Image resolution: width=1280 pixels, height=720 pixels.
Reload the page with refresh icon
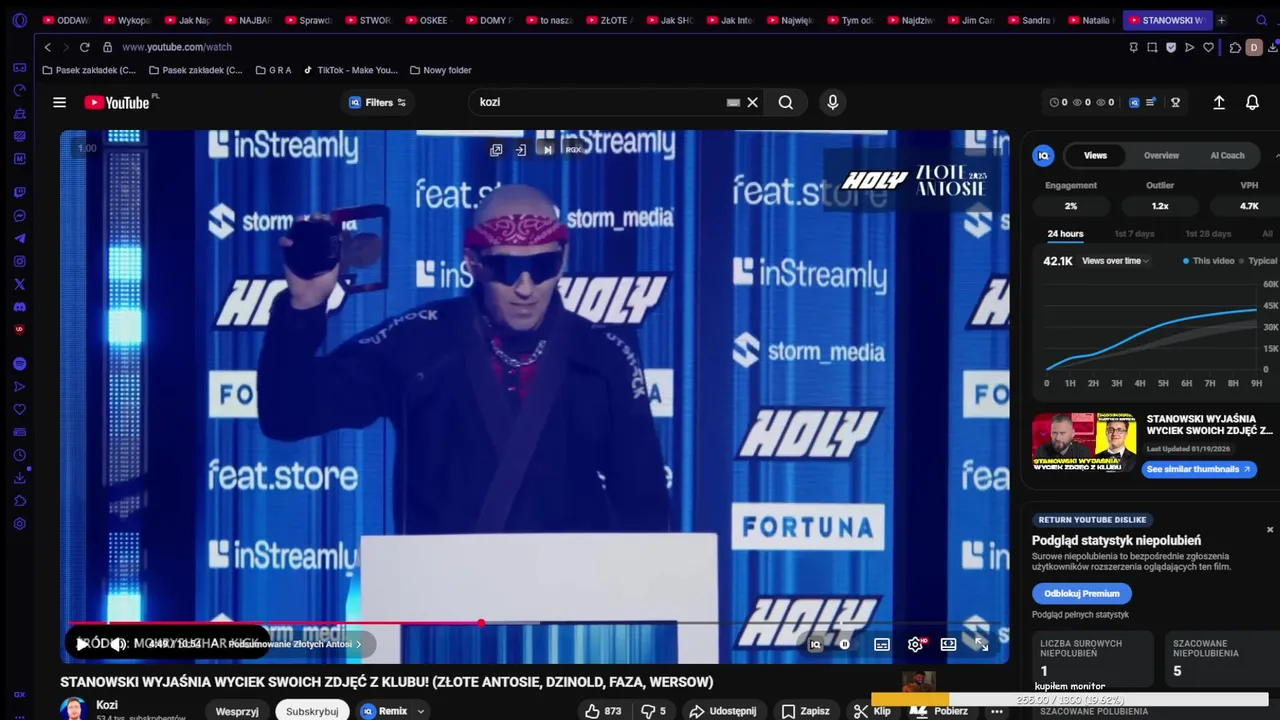pos(84,47)
